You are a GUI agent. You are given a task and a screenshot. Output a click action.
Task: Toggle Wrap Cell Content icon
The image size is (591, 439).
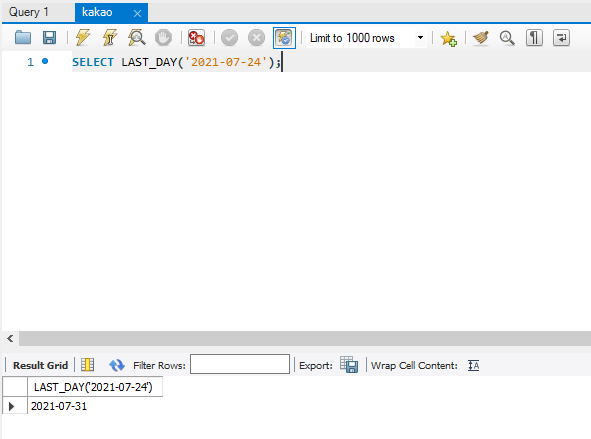pyautogui.click(x=473, y=365)
